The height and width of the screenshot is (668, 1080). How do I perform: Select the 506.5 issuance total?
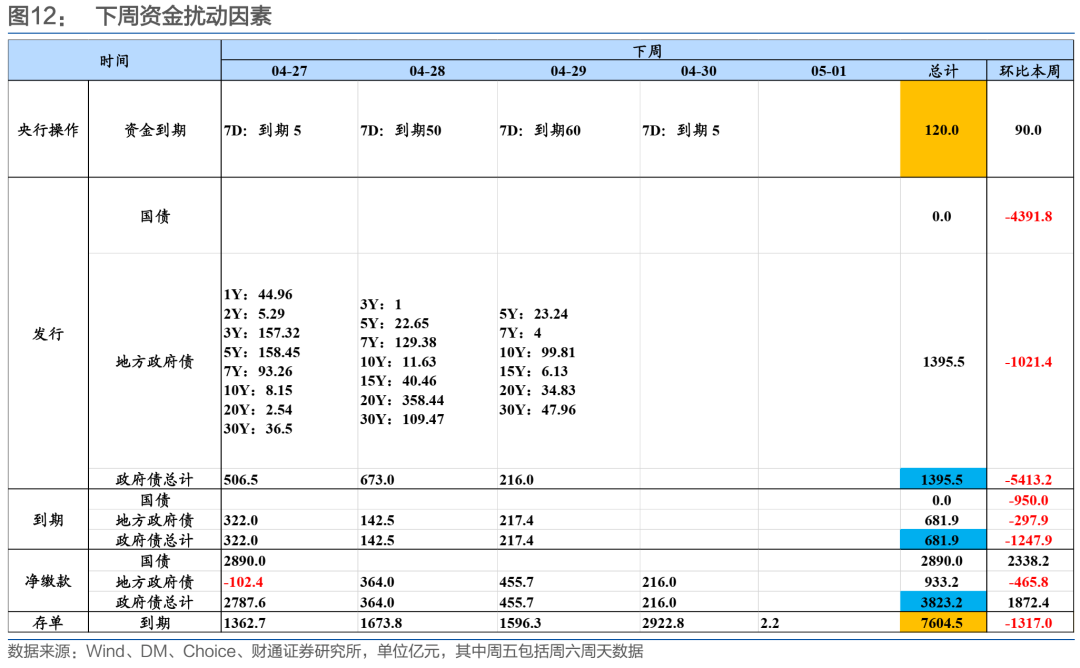(x=241, y=479)
